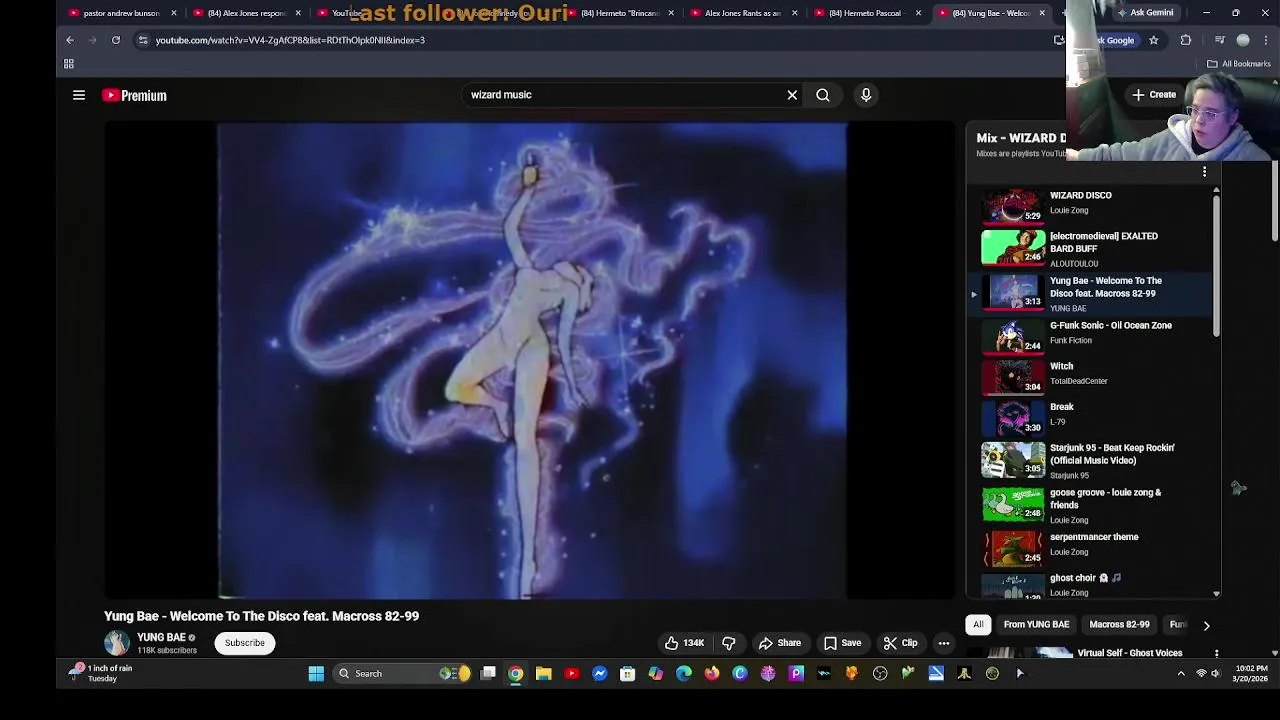The height and width of the screenshot is (720, 1280).
Task: View site information icon in address bar
Action: [143, 40]
